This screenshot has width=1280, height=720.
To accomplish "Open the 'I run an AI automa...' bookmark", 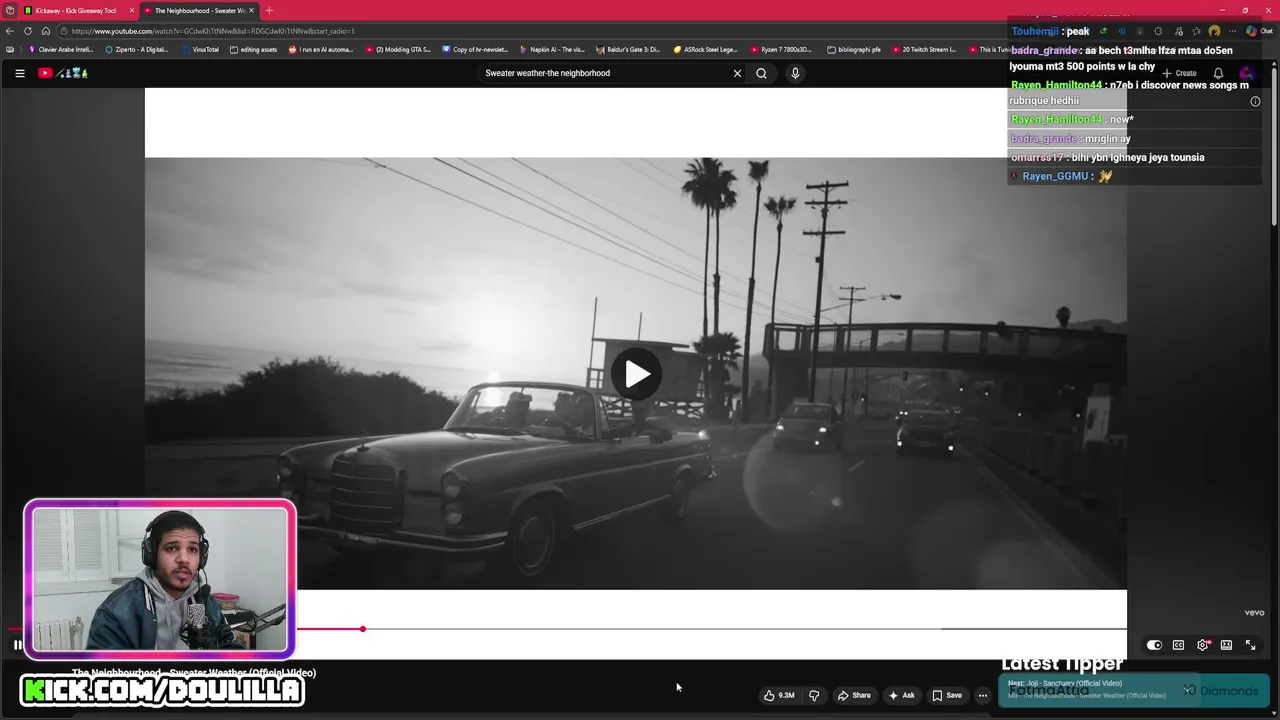I will [x=321, y=49].
